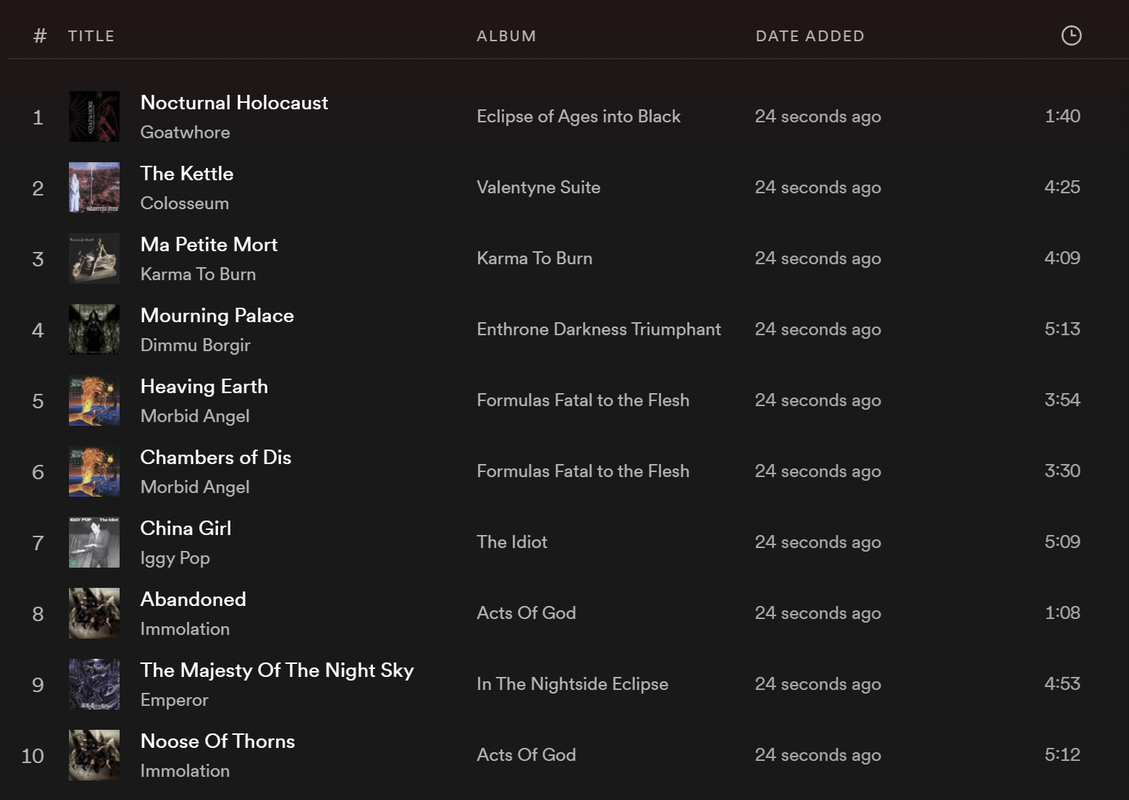
Task: Sort by the ALBUM column header
Action: pos(506,36)
